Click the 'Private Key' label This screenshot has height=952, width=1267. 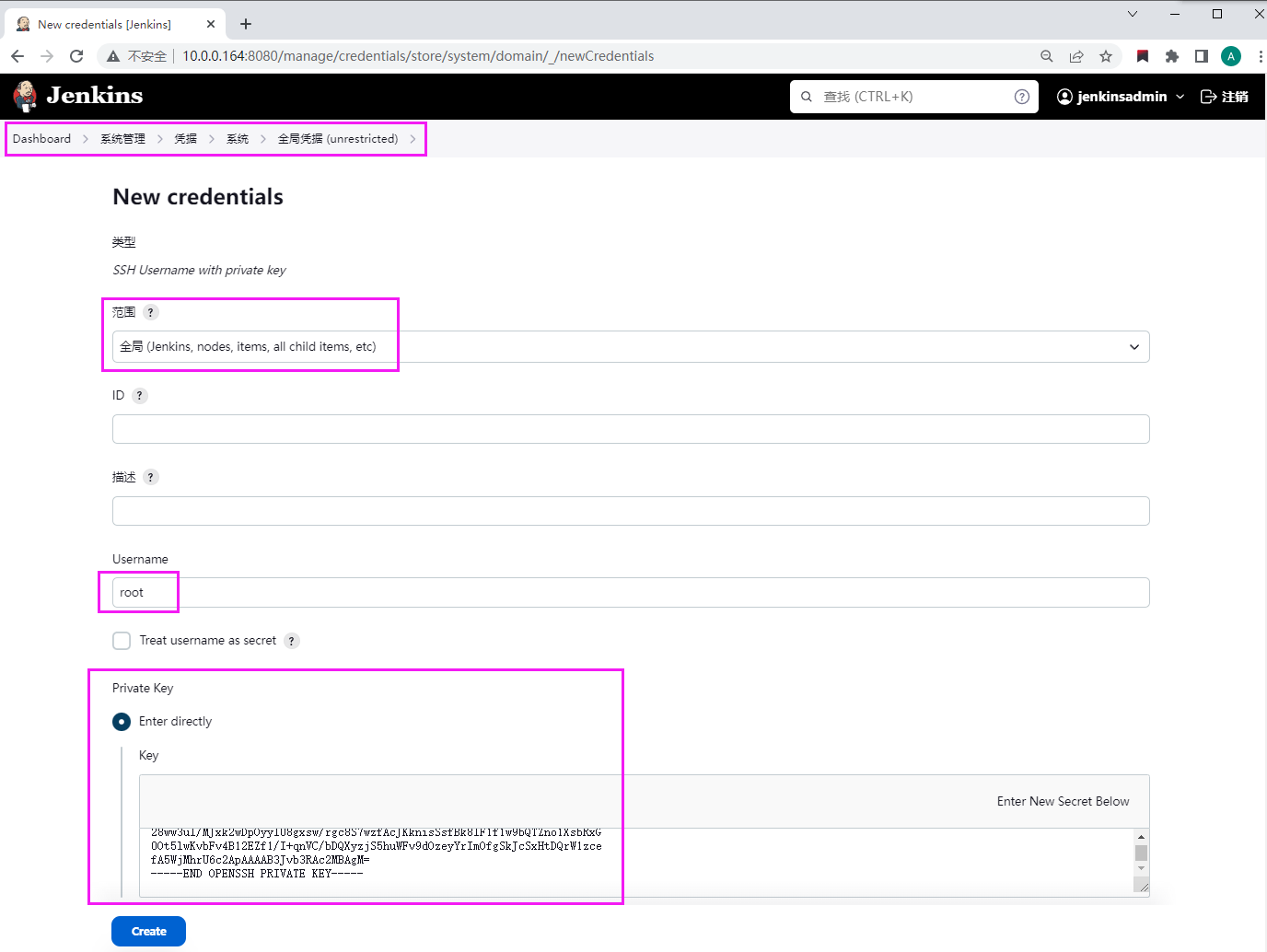tap(143, 689)
